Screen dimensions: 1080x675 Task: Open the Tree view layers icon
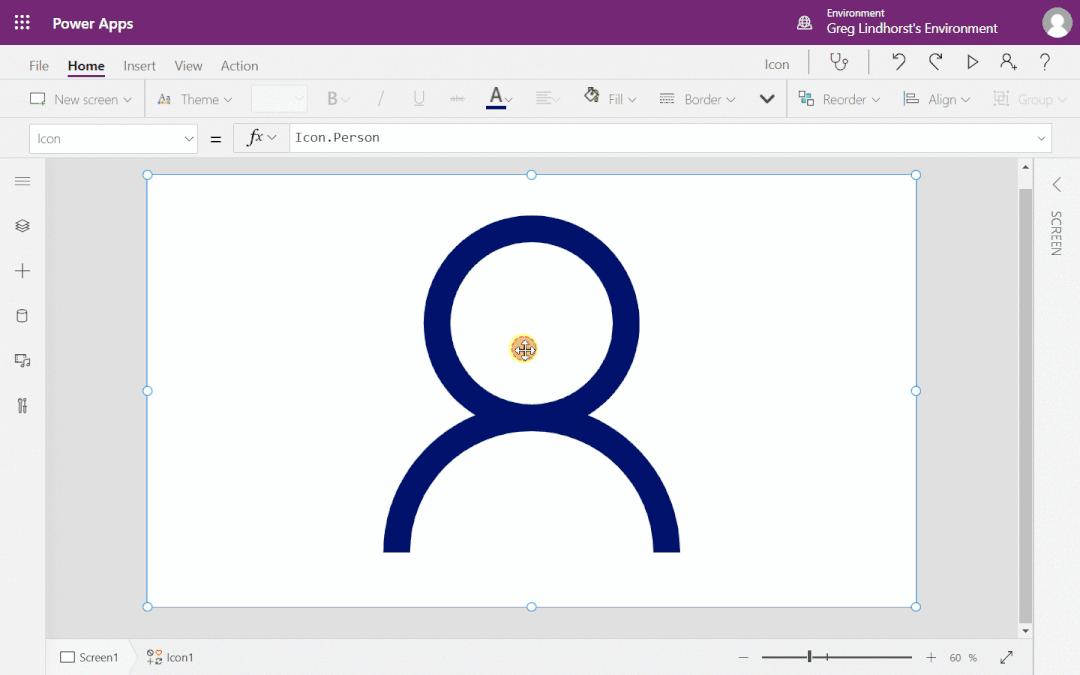click(x=22, y=225)
